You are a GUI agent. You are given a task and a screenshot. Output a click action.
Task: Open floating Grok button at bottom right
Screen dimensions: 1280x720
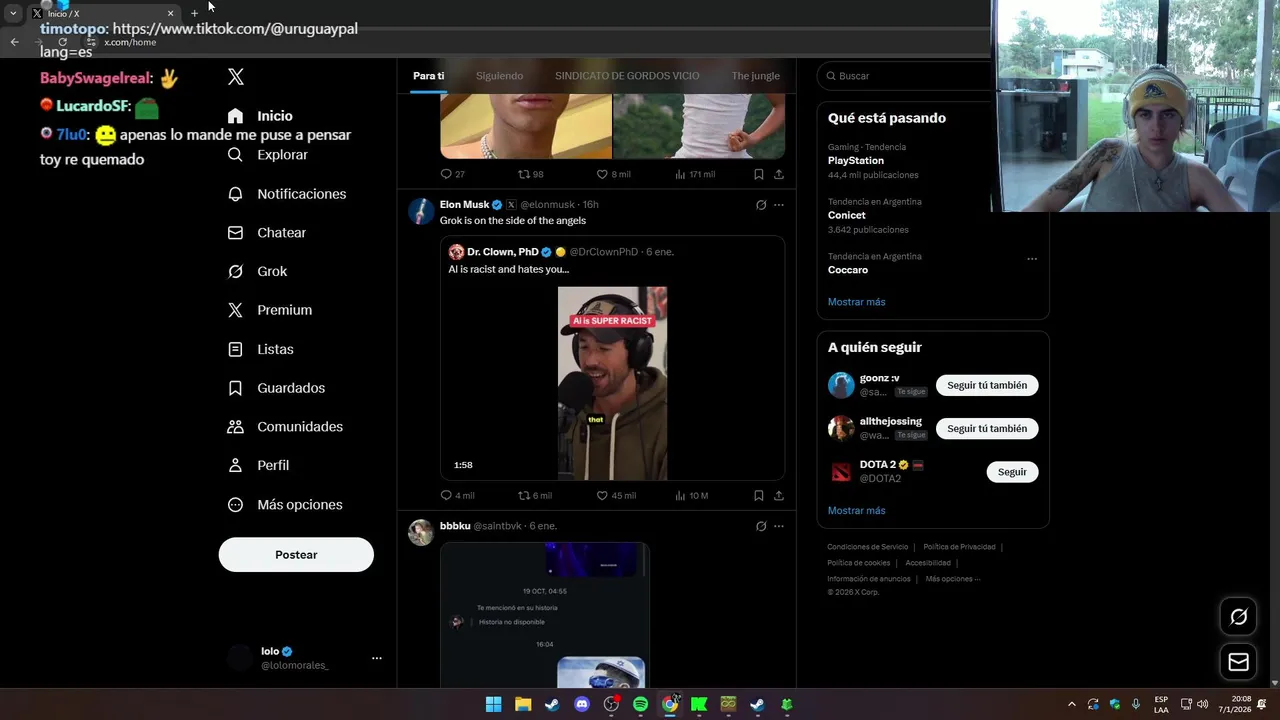tap(1238, 617)
